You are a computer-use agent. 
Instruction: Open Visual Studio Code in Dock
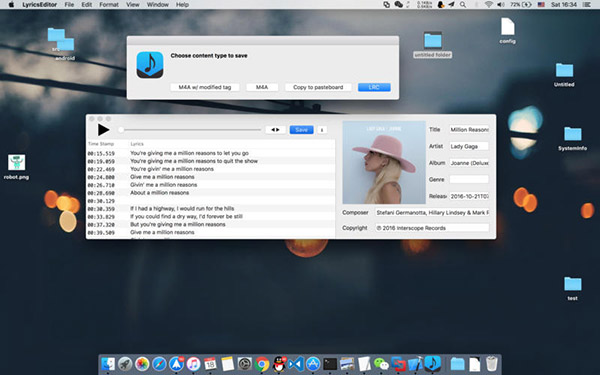[x=296, y=364]
